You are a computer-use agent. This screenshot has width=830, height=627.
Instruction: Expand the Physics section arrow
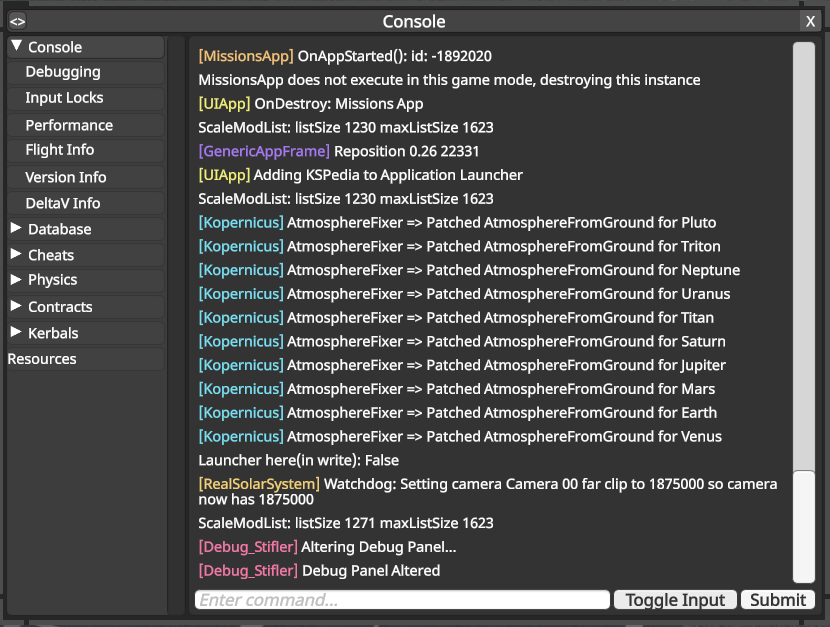click(16, 279)
